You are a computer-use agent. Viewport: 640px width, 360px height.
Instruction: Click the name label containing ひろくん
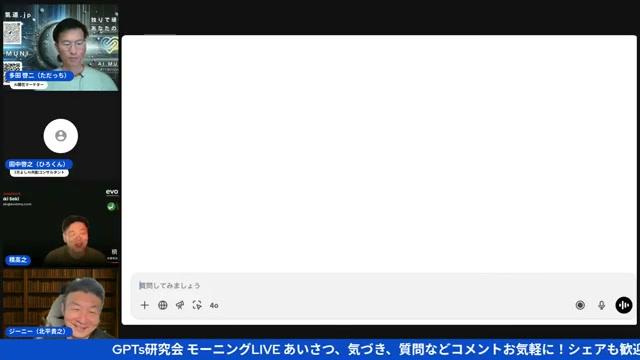click(x=39, y=164)
